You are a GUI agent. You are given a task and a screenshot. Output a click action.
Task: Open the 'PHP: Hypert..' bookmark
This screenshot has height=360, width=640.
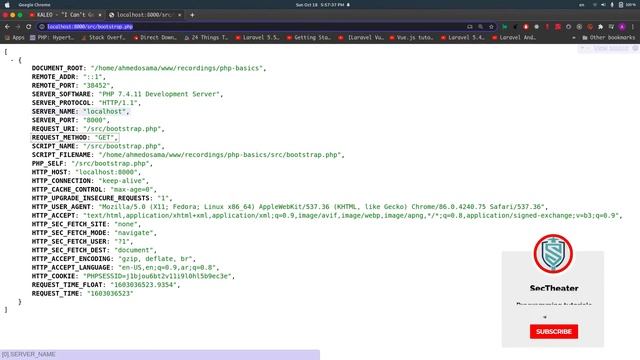[x=53, y=38]
